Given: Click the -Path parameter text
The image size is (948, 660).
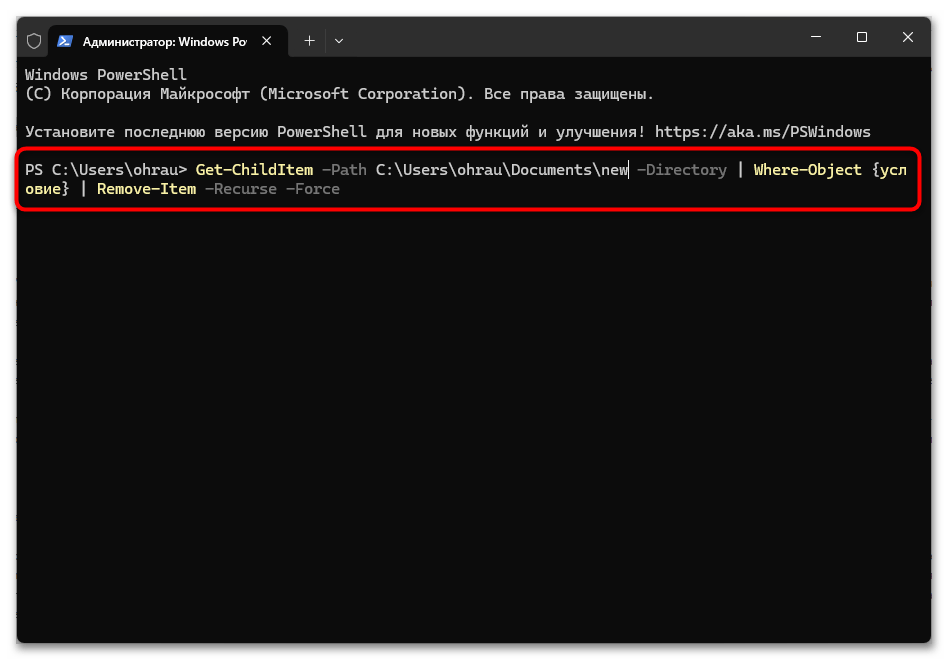Looking at the screenshot, I should pyautogui.click(x=345, y=170).
